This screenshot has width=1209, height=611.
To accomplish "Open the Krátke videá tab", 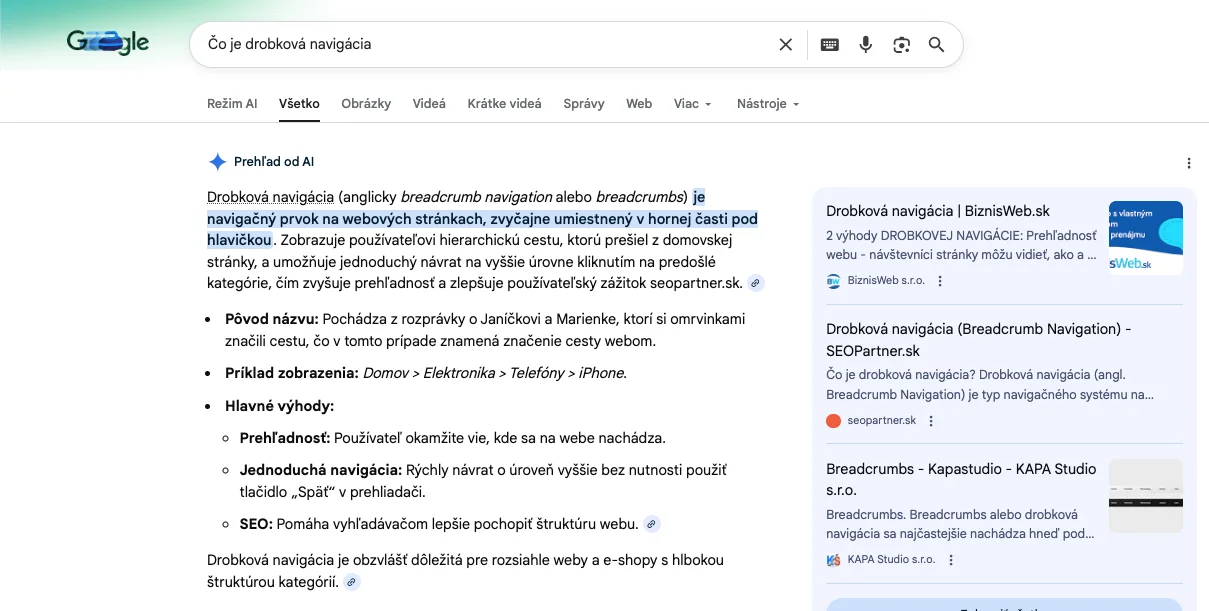I will pyautogui.click(x=504, y=104).
